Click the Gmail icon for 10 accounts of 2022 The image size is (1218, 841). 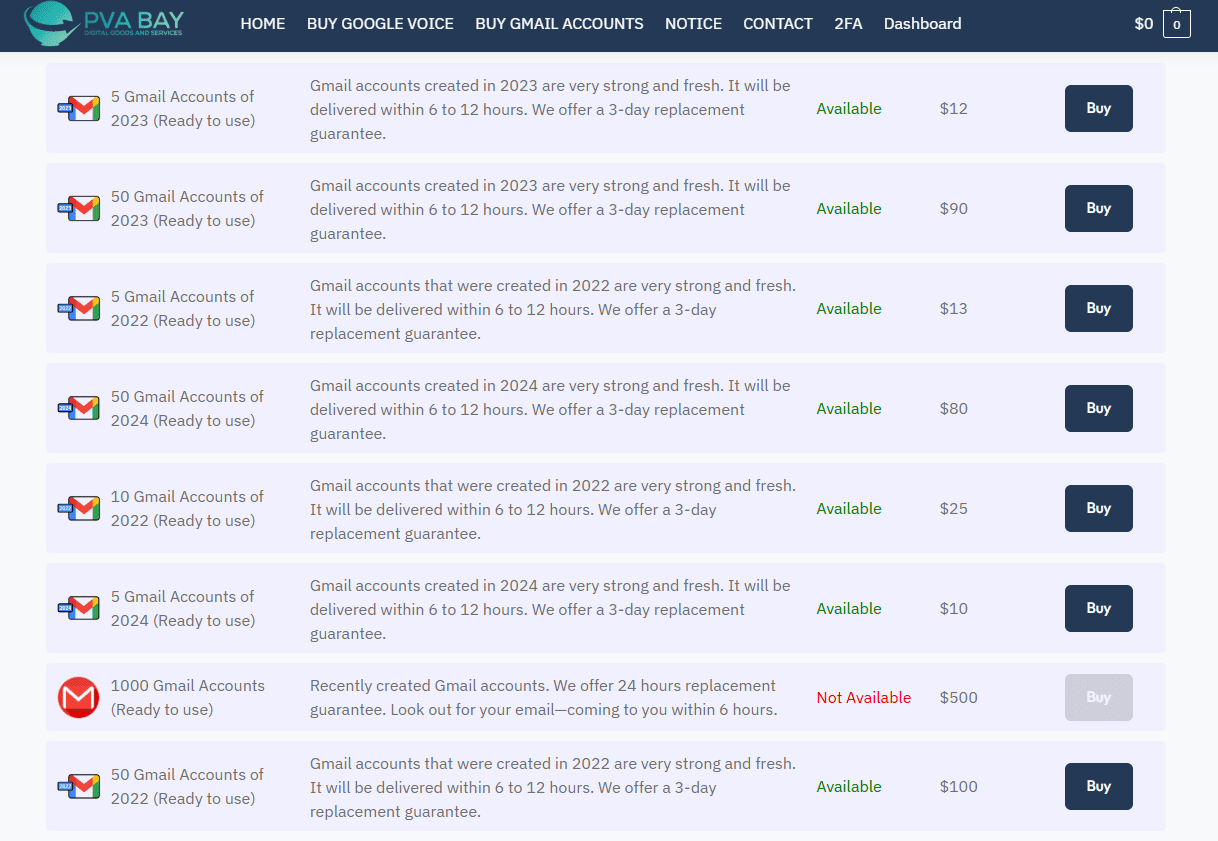pyautogui.click(x=79, y=508)
